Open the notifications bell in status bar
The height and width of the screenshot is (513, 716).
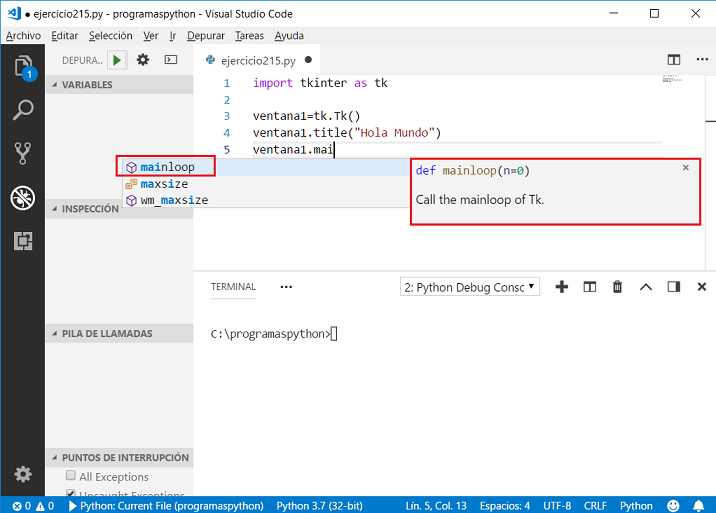[699, 506]
